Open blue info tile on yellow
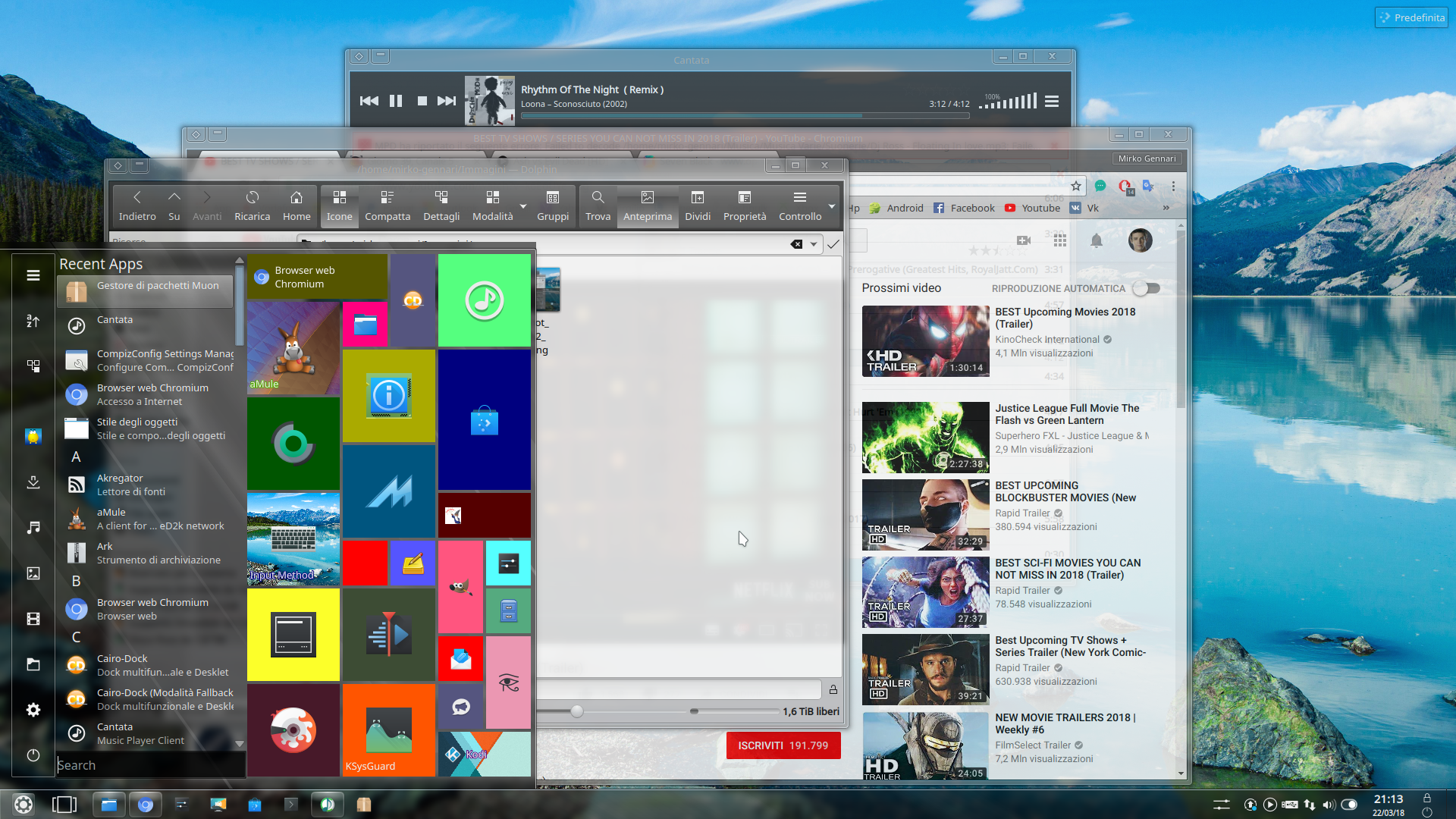The image size is (1456, 819). pyautogui.click(x=388, y=395)
